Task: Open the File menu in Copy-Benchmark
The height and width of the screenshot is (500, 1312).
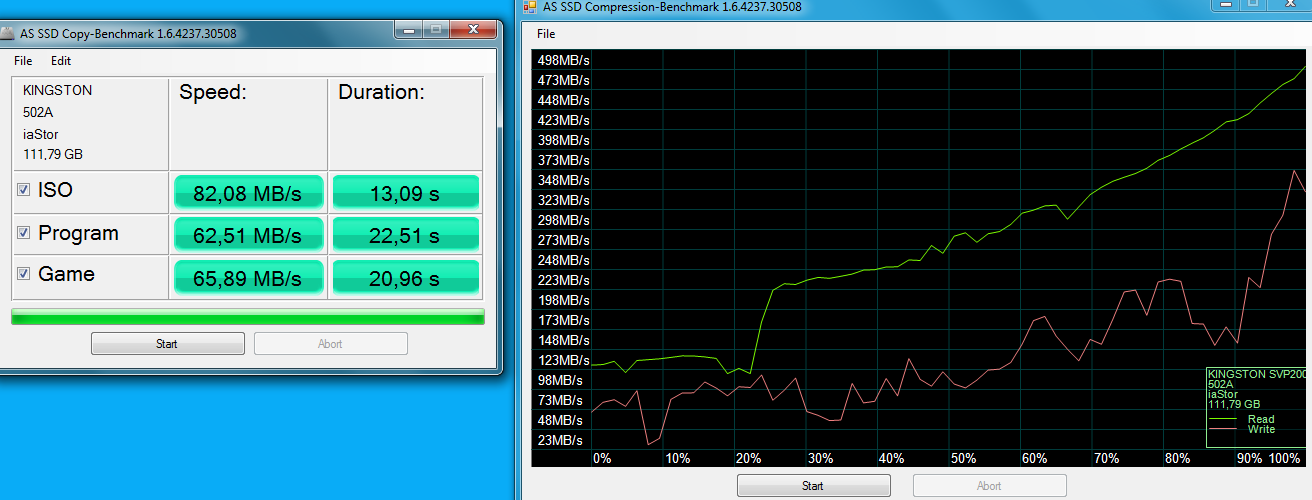Action: (23, 61)
